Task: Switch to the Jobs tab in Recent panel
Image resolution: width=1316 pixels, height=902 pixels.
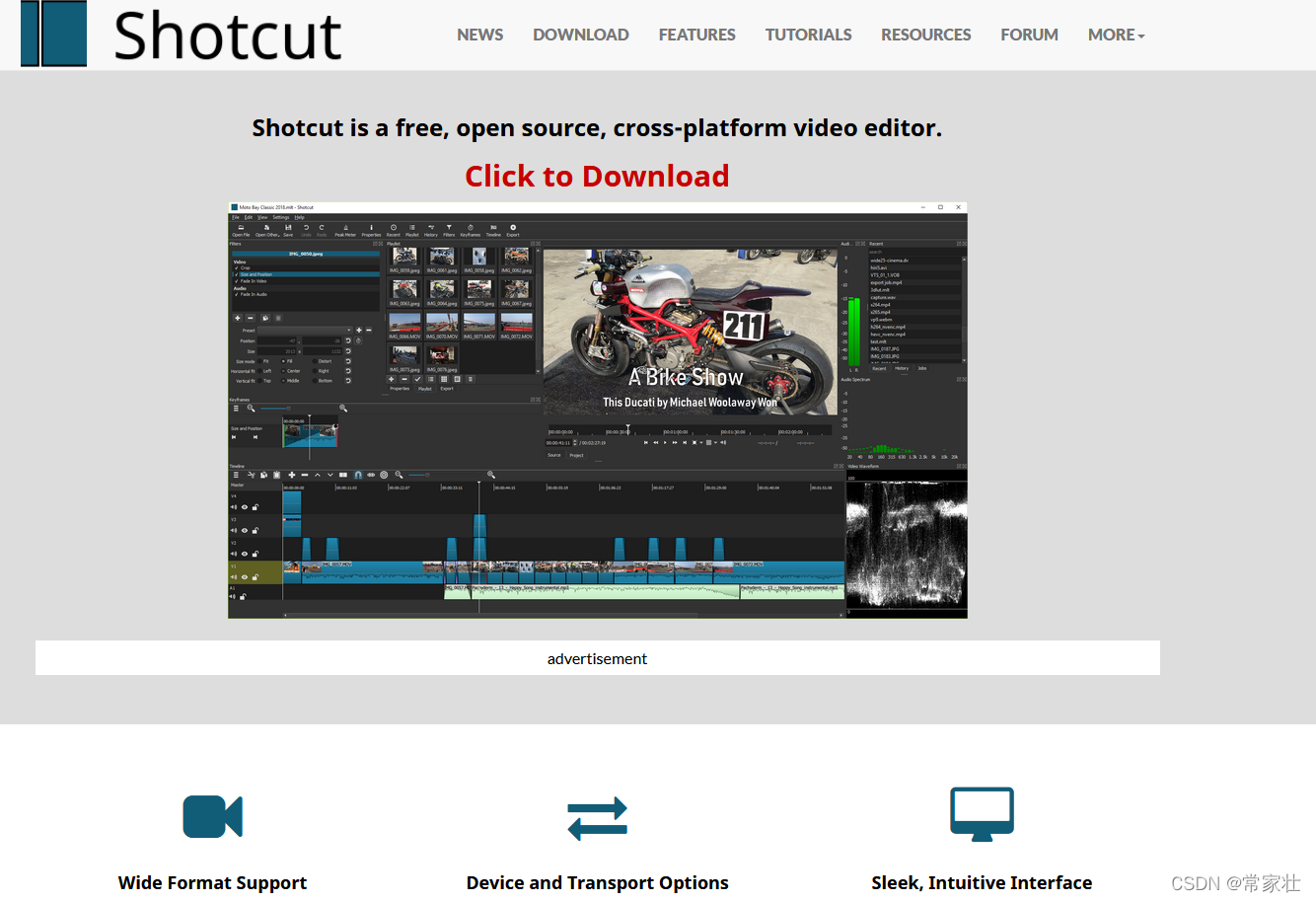Action: pyautogui.click(x=922, y=368)
